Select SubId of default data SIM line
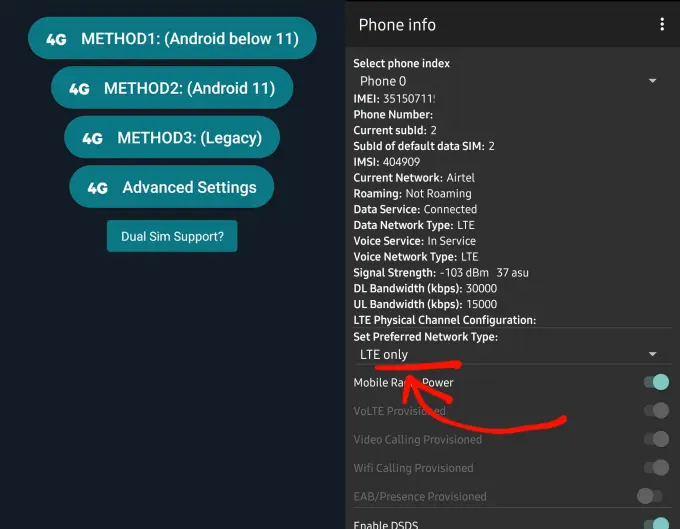This screenshot has height=529, width=680. [x=424, y=146]
